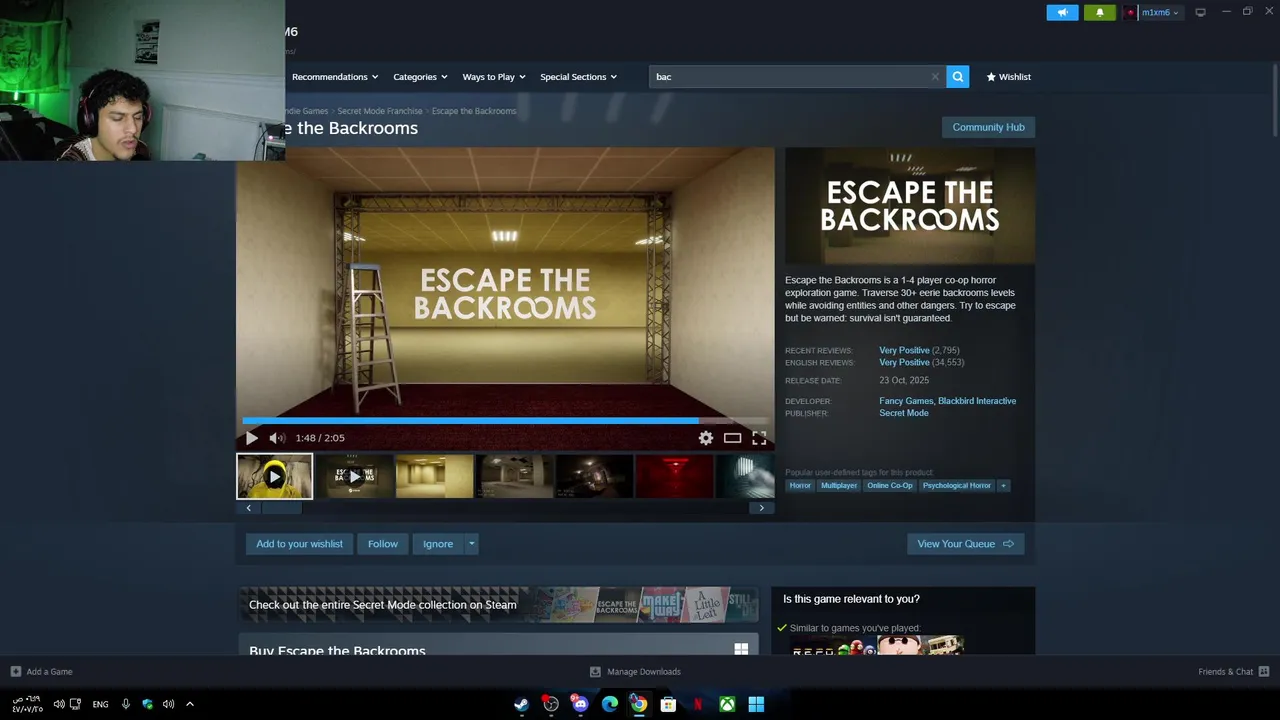Open the Windows Start menu

click(x=756, y=704)
